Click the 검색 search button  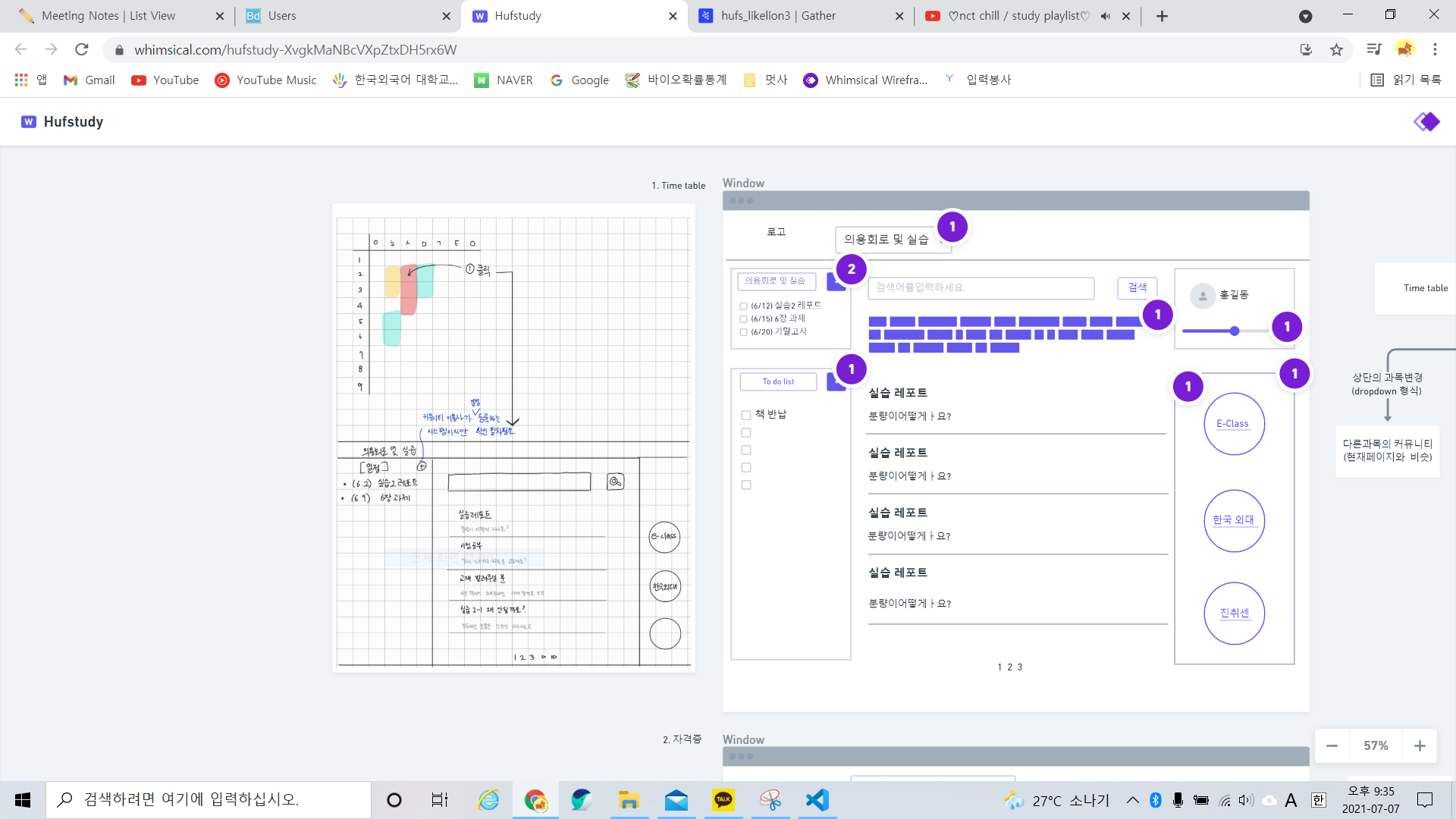tap(1137, 287)
